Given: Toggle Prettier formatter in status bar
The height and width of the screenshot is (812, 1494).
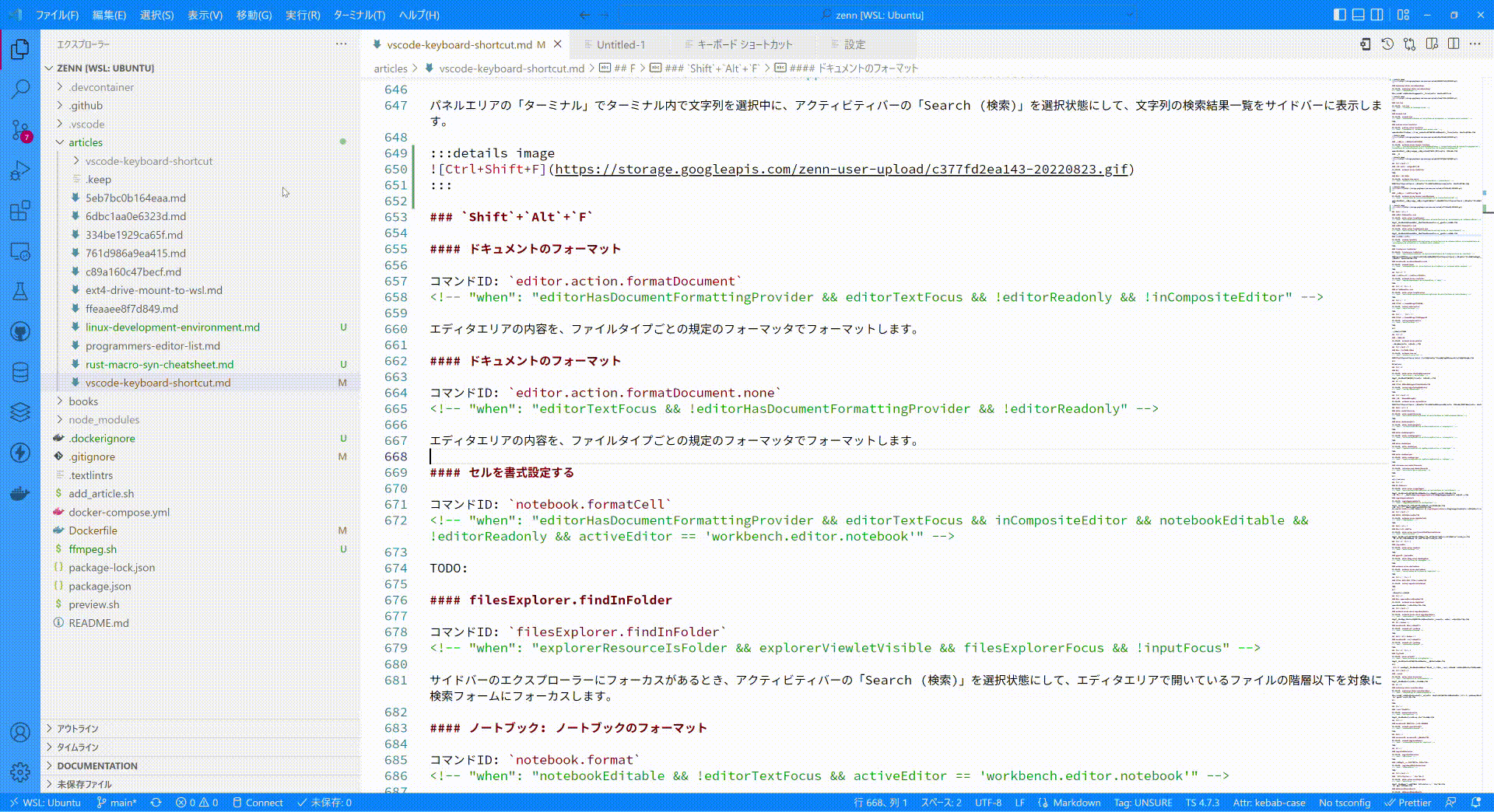Looking at the screenshot, I should [x=1408, y=803].
